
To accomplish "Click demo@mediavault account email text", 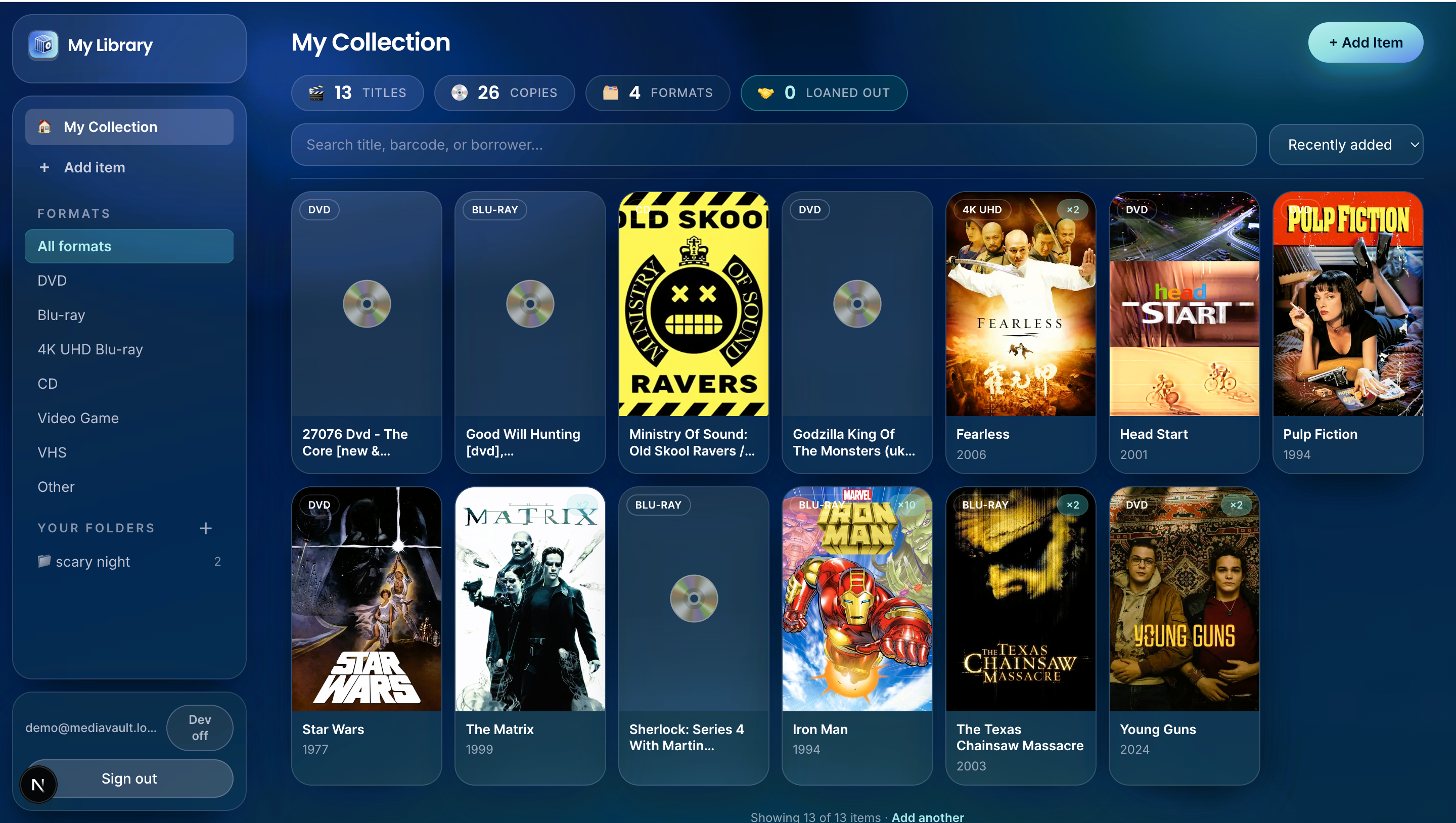I will click(91, 727).
